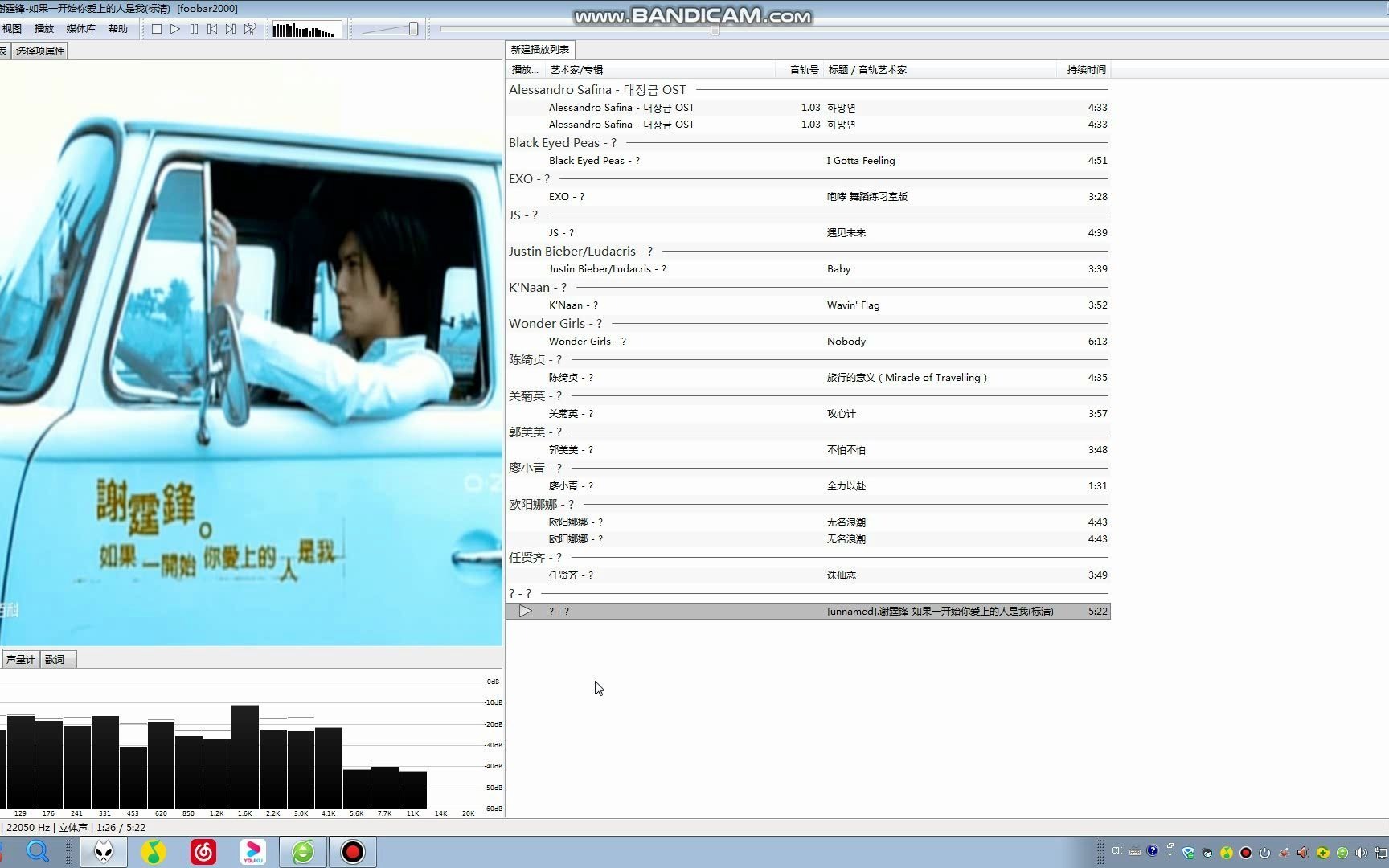Pause the current track
Image resolution: width=1389 pixels, height=868 pixels.
[194, 29]
